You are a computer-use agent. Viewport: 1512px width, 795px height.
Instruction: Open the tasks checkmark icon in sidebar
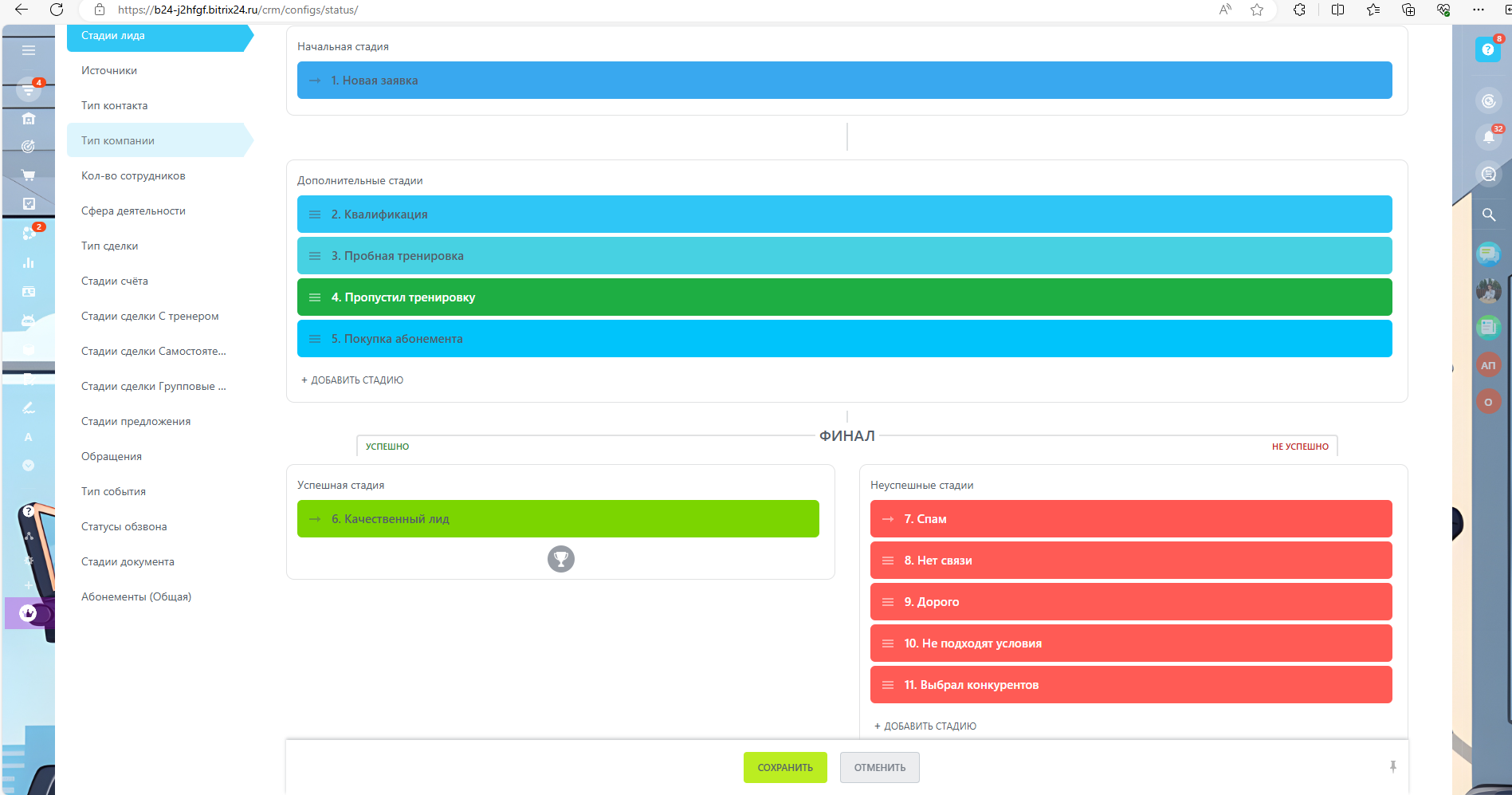[29, 203]
